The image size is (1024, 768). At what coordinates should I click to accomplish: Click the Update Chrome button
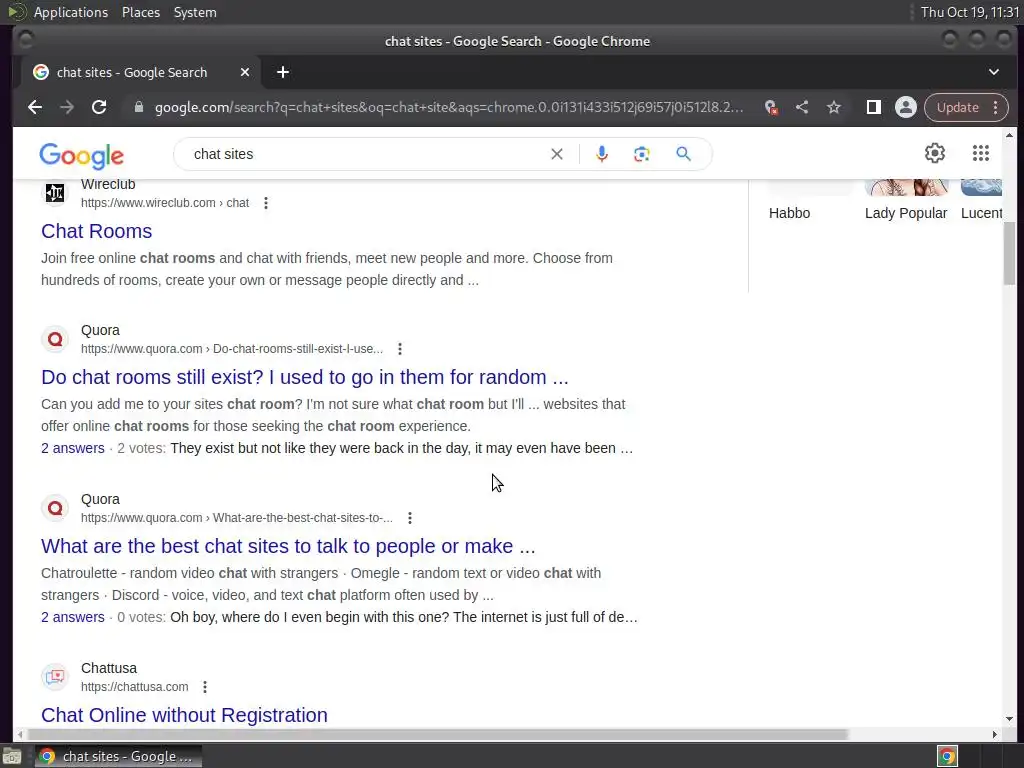(957, 107)
